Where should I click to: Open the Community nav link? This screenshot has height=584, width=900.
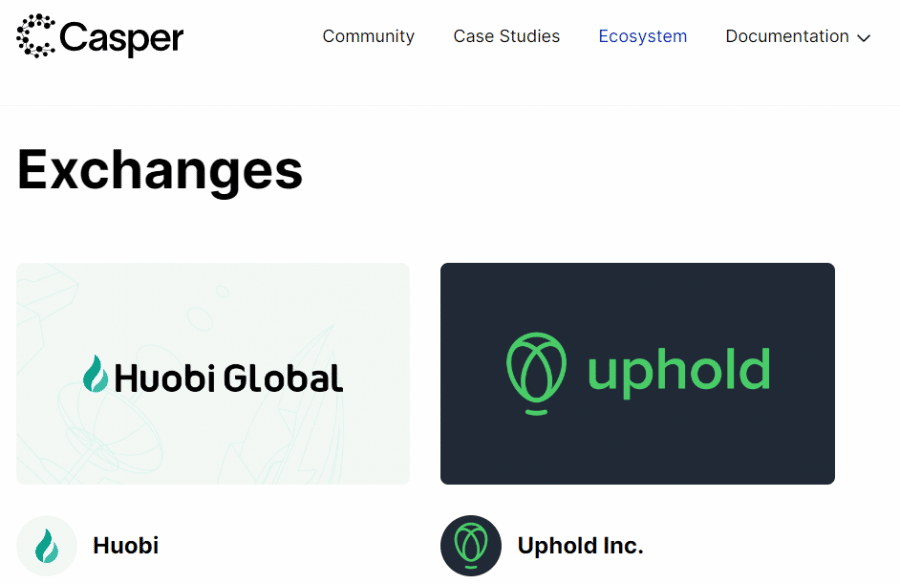point(368,36)
